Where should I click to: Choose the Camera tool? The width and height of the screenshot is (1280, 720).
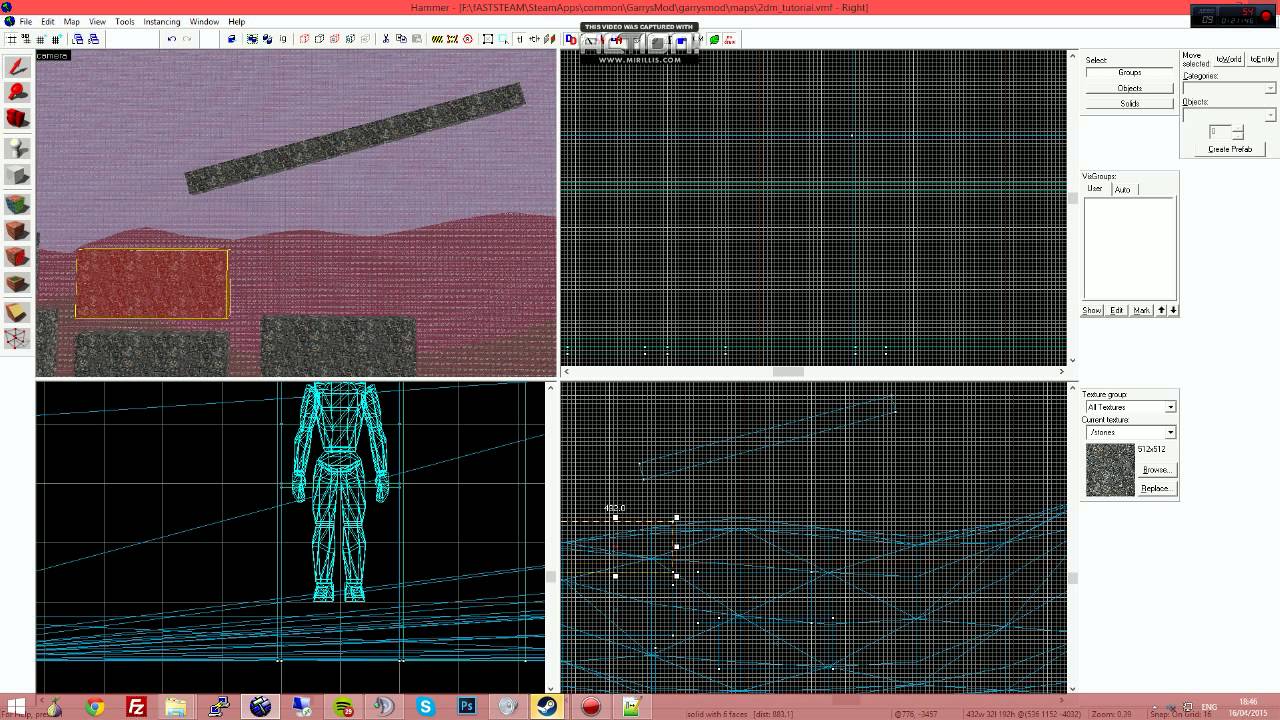pyautogui.click(x=17, y=118)
